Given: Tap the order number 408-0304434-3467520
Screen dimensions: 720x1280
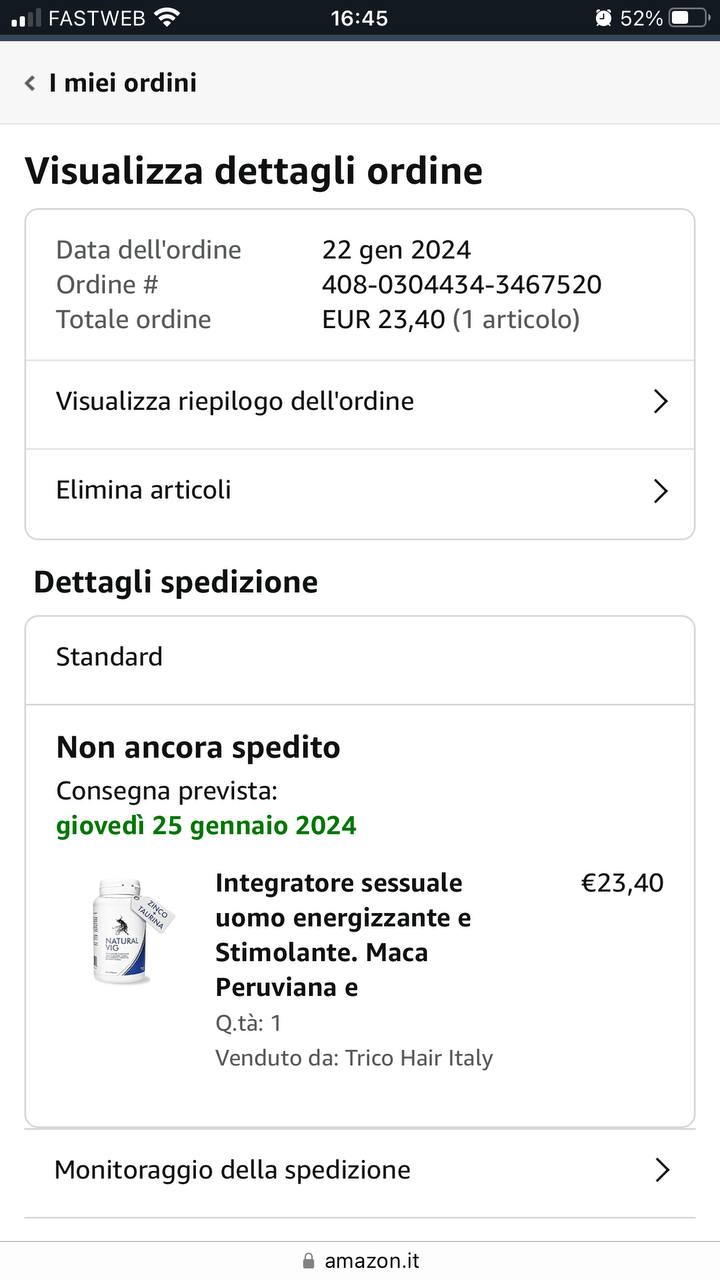Looking at the screenshot, I should [x=462, y=285].
